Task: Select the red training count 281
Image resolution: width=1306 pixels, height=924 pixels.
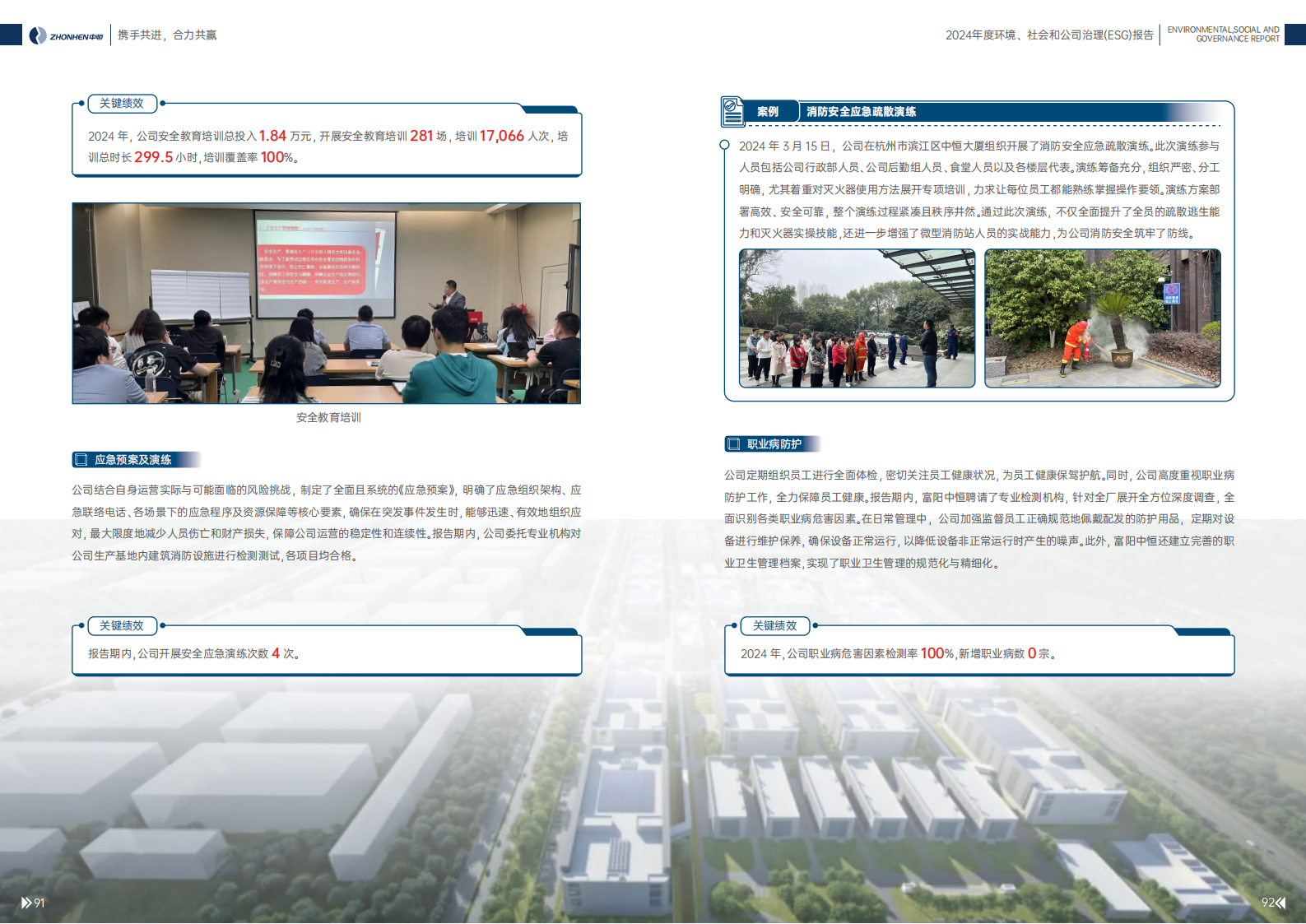Action: [421, 136]
